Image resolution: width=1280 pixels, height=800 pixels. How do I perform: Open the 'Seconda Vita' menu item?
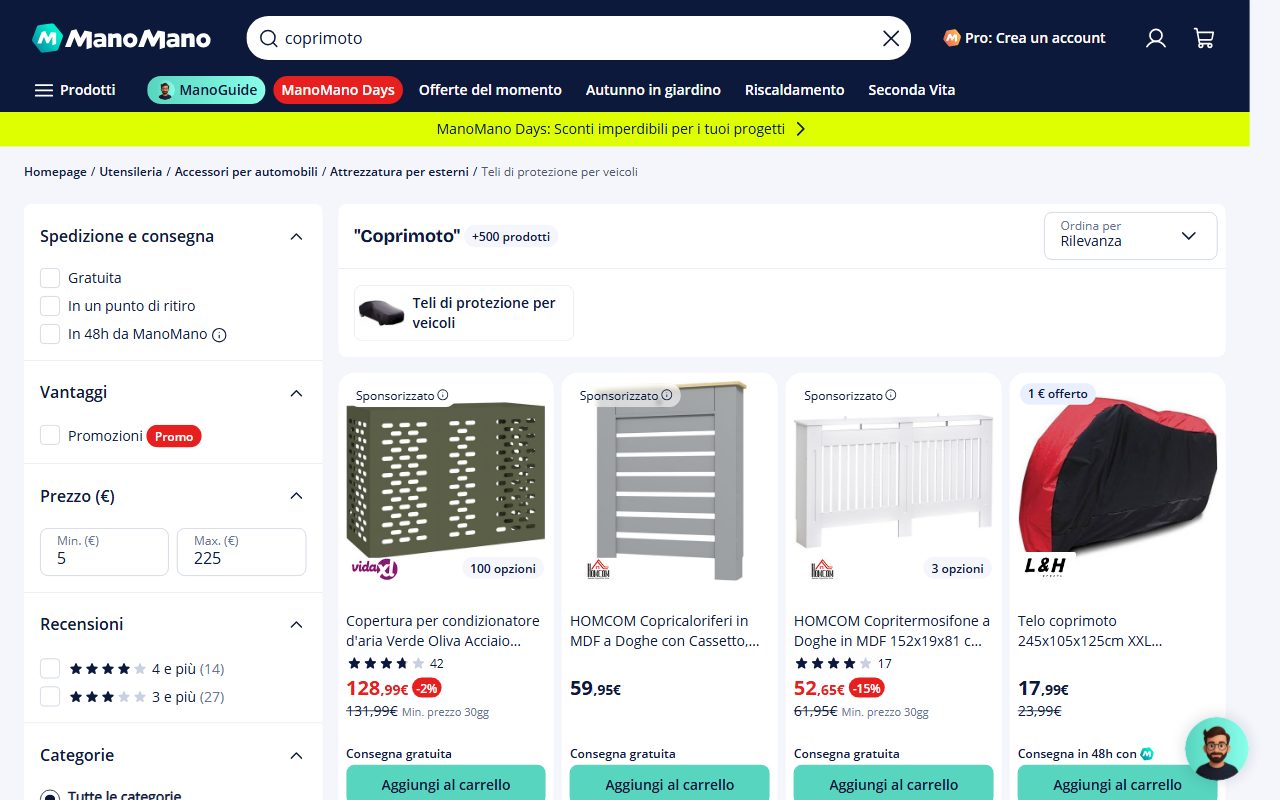coord(912,90)
